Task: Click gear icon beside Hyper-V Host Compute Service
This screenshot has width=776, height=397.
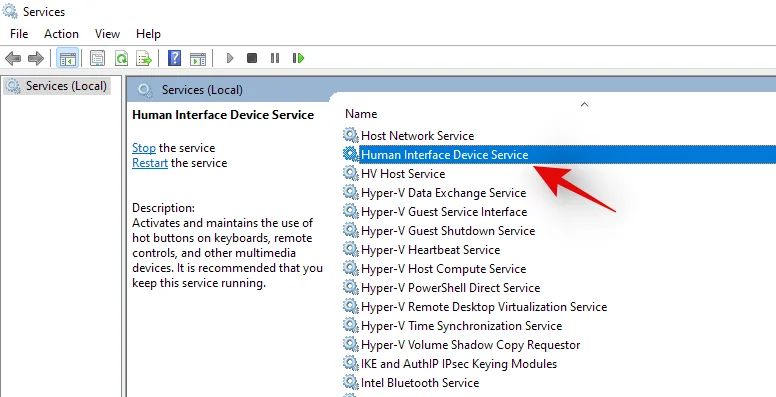Action: pyautogui.click(x=350, y=268)
